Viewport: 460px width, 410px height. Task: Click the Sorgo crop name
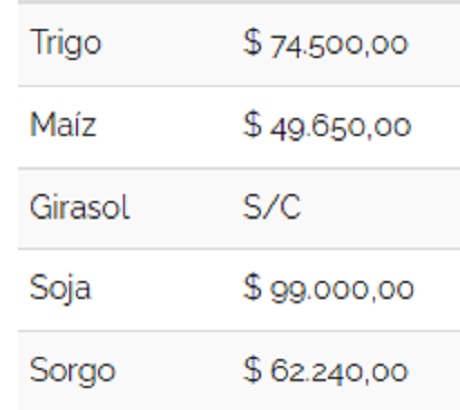[73, 372]
